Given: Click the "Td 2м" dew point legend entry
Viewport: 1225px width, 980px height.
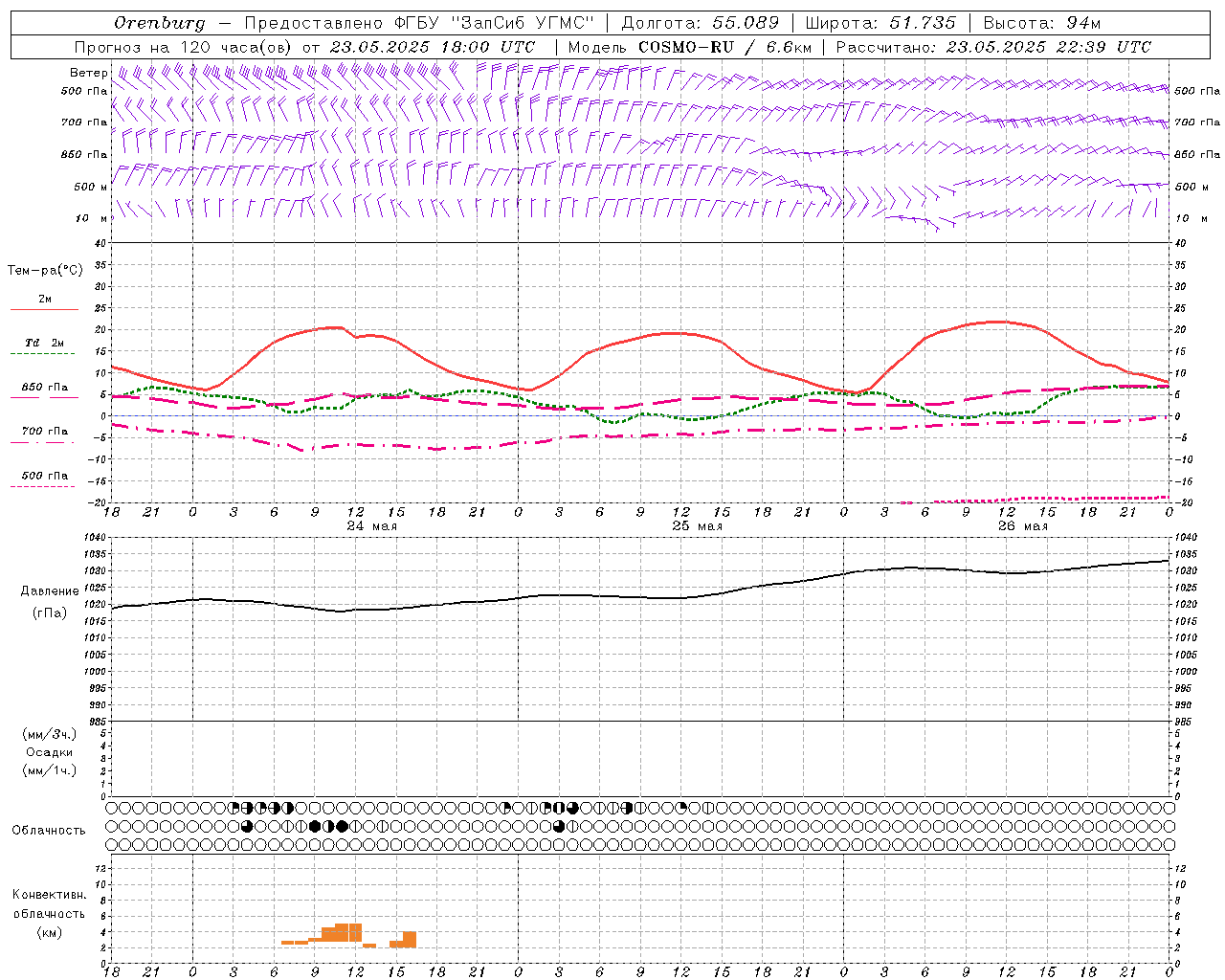Looking at the screenshot, I should pyautogui.click(x=45, y=343).
